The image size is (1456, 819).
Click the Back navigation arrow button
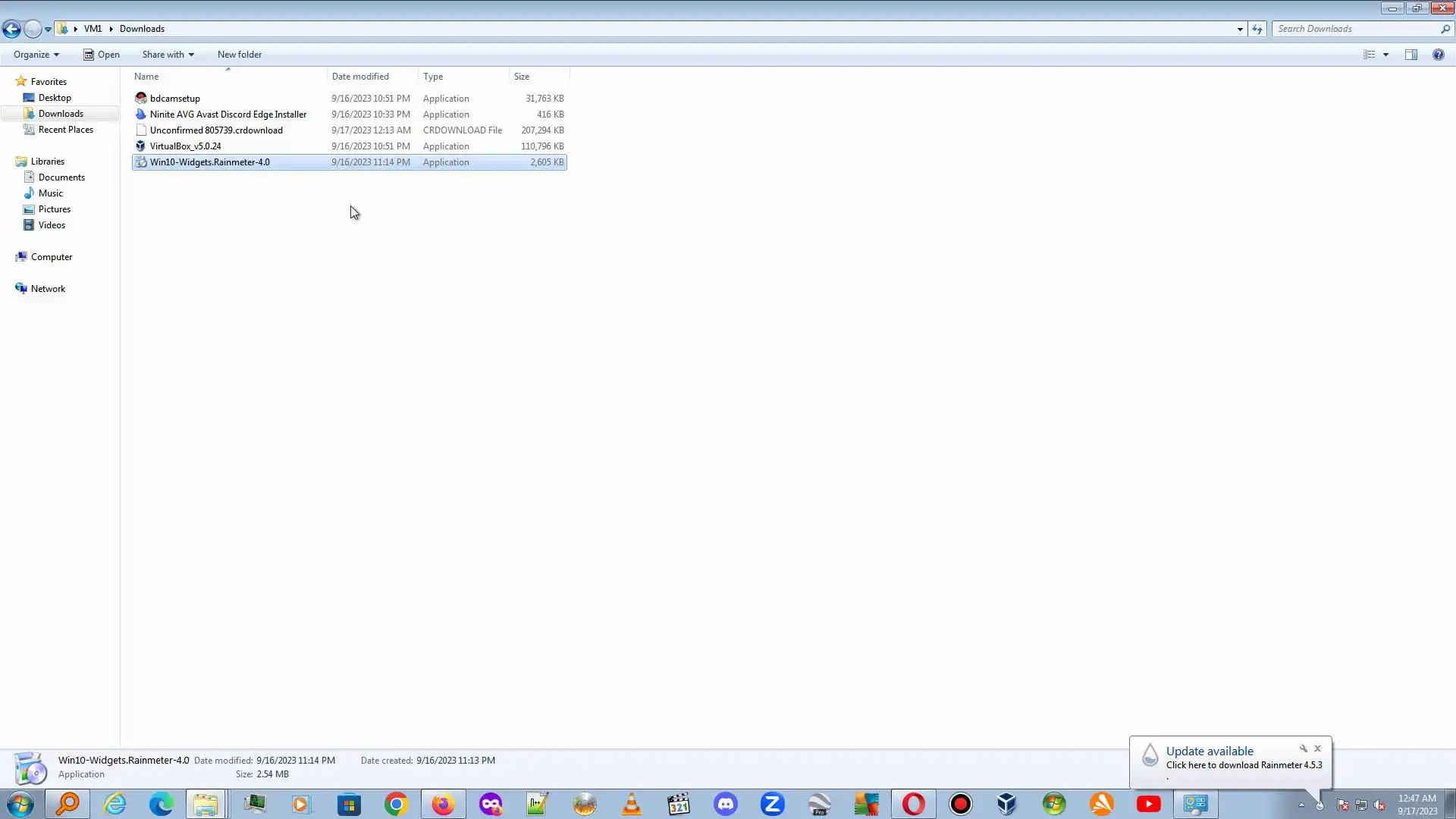click(11, 29)
